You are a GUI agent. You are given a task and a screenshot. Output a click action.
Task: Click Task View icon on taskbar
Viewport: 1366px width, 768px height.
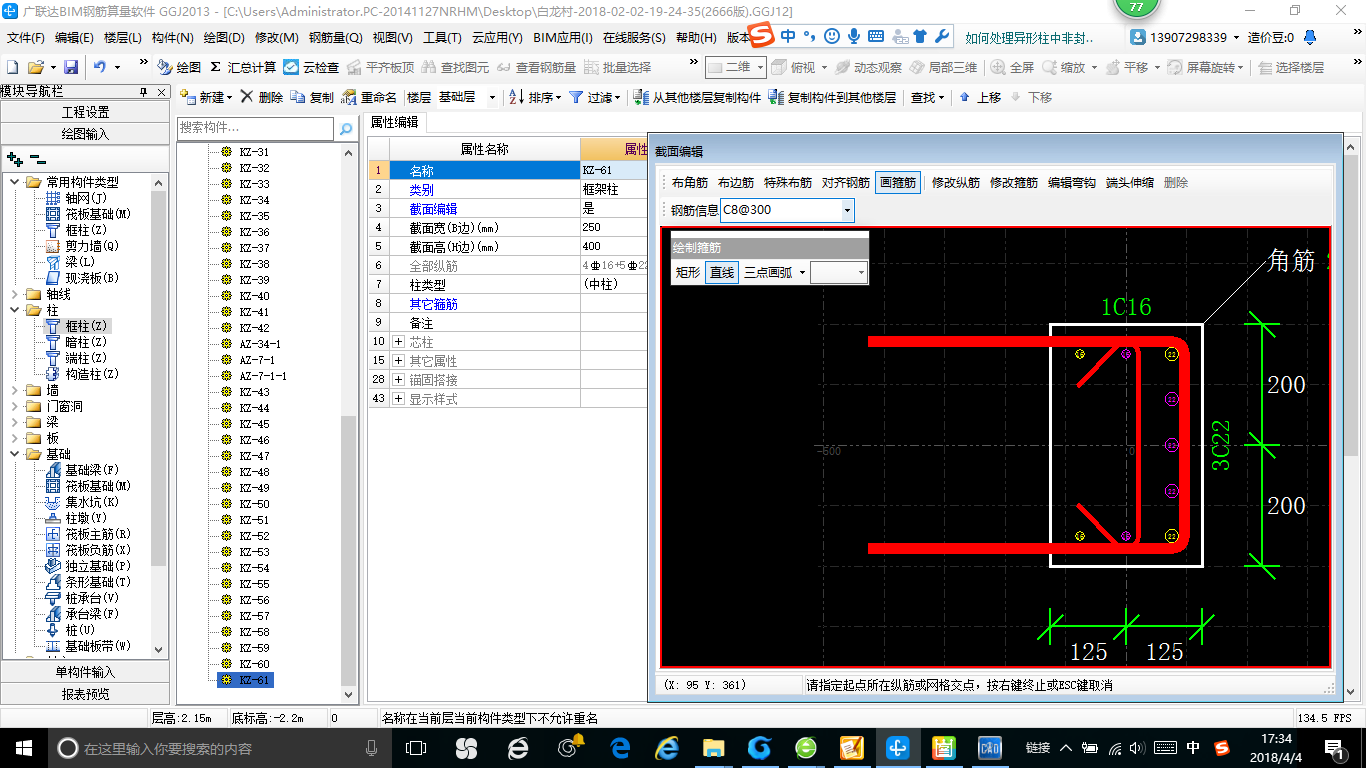416,748
